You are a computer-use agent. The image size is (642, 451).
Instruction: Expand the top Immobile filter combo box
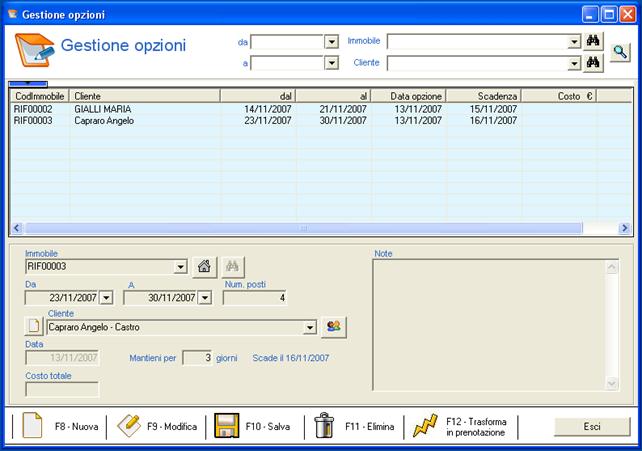(574, 42)
